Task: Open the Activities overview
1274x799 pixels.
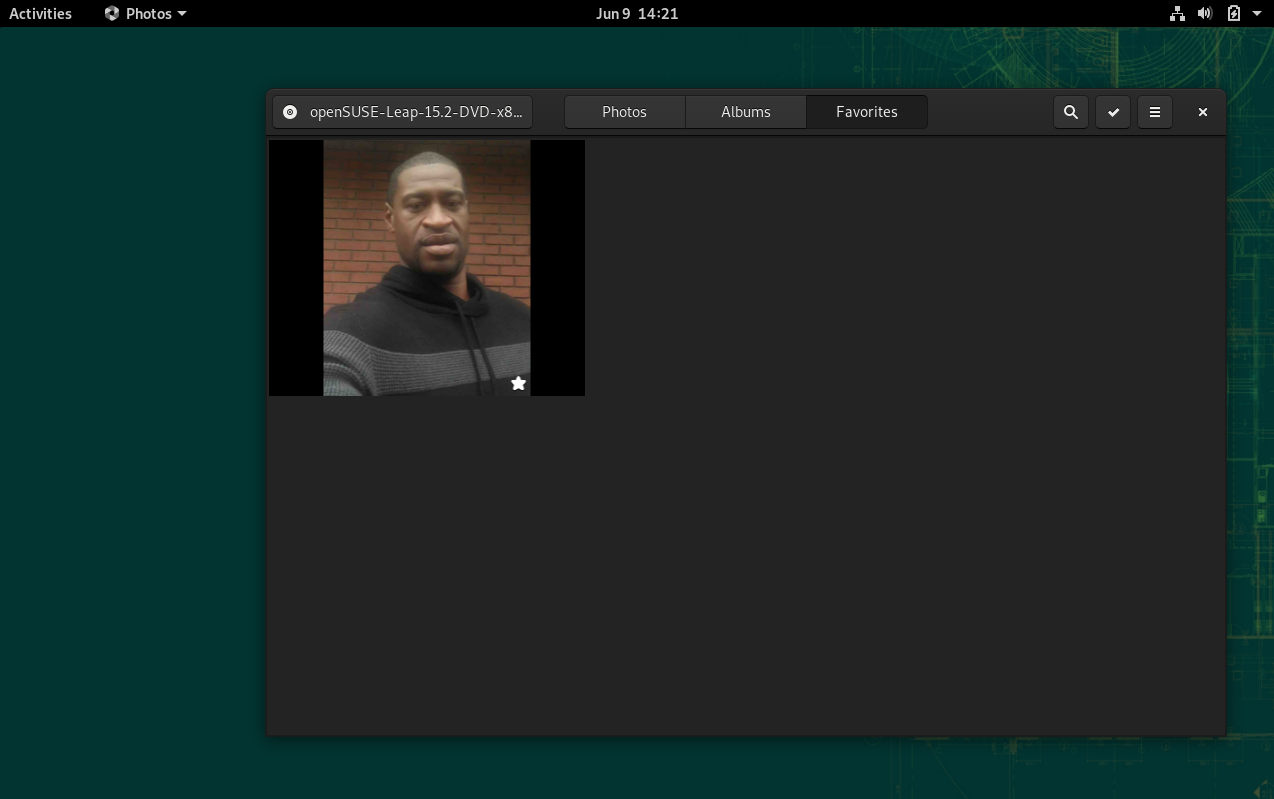Action: click(x=40, y=14)
